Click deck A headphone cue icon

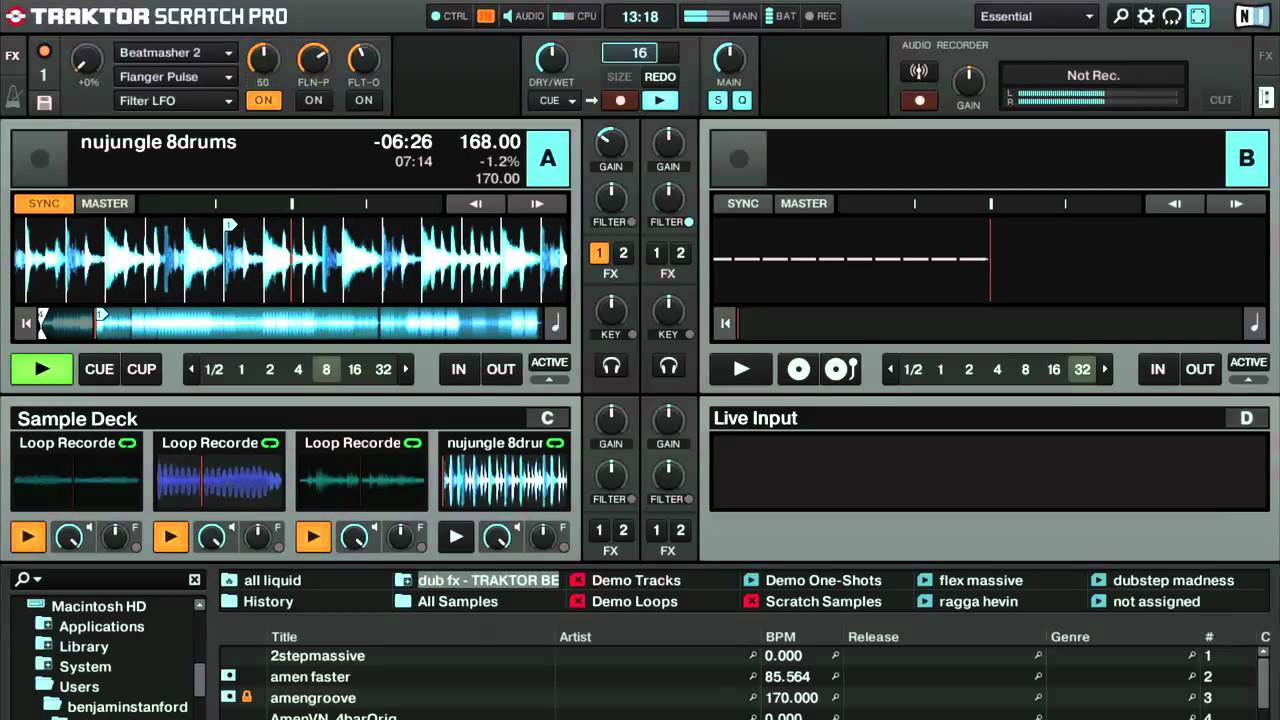[x=611, y=367]
